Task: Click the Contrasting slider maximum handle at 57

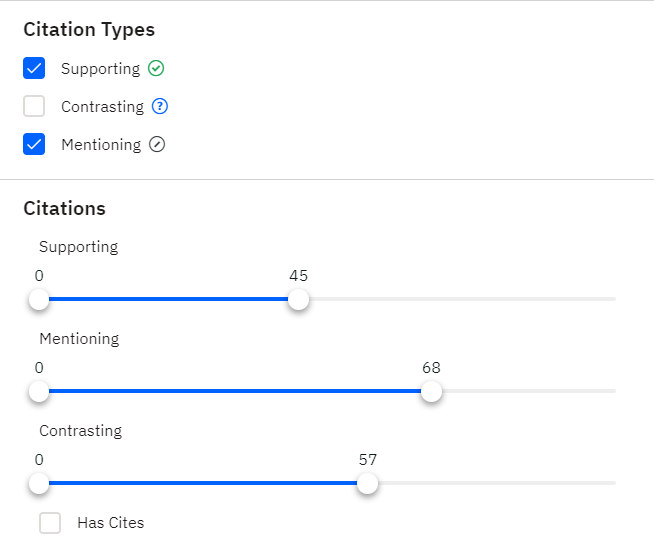Action: click(367, 483)
